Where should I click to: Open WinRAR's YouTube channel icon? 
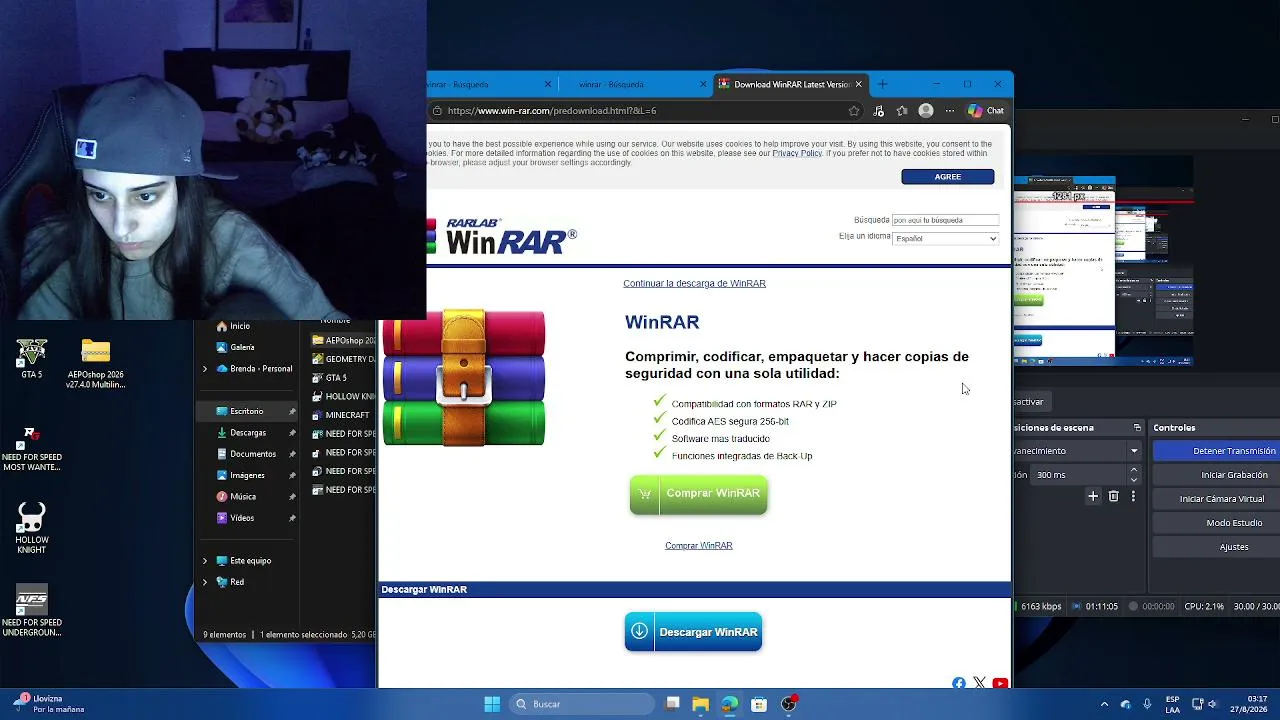[1000, 683]
